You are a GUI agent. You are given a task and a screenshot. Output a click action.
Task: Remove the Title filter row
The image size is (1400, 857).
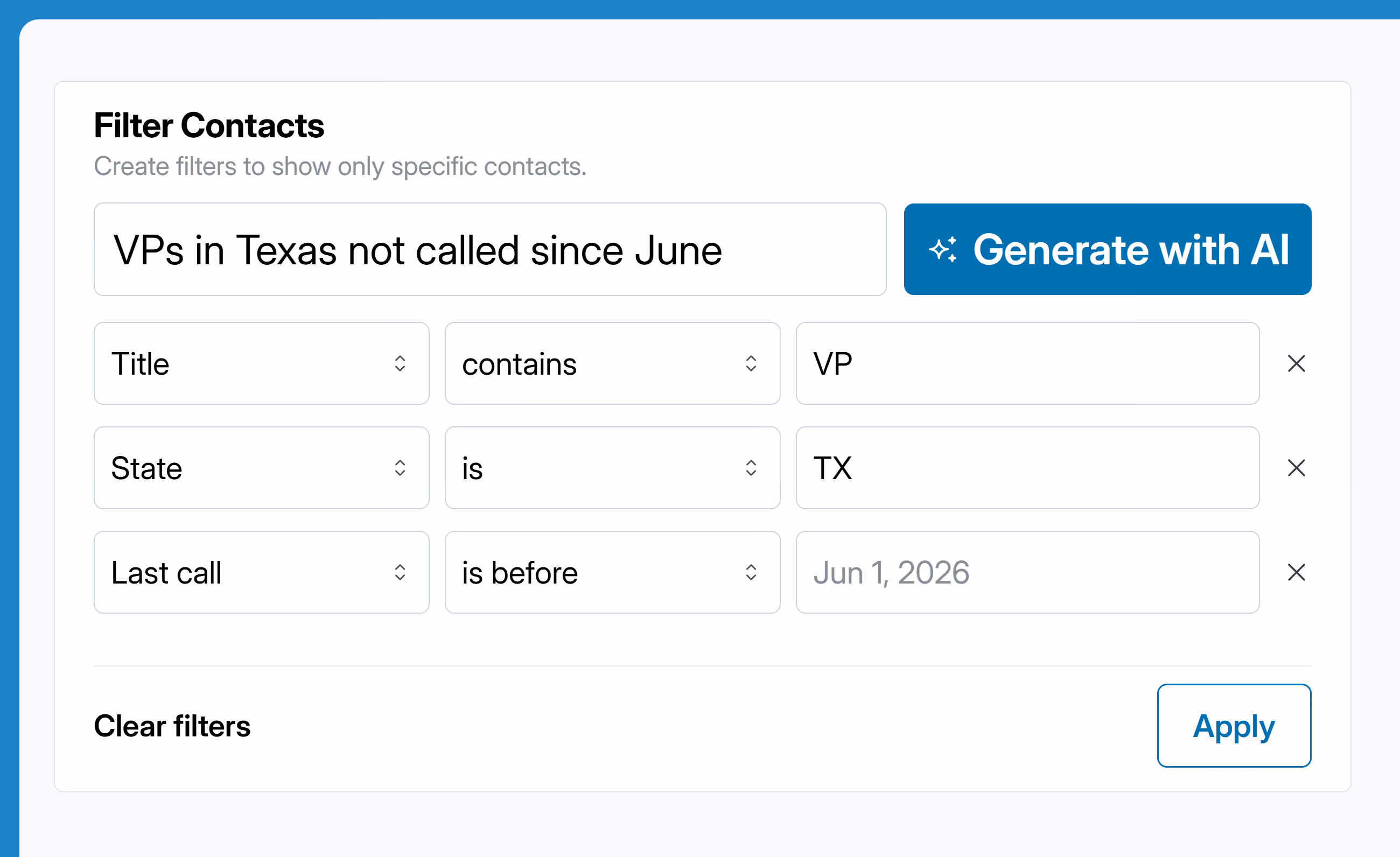click(x=1296, y=363)
